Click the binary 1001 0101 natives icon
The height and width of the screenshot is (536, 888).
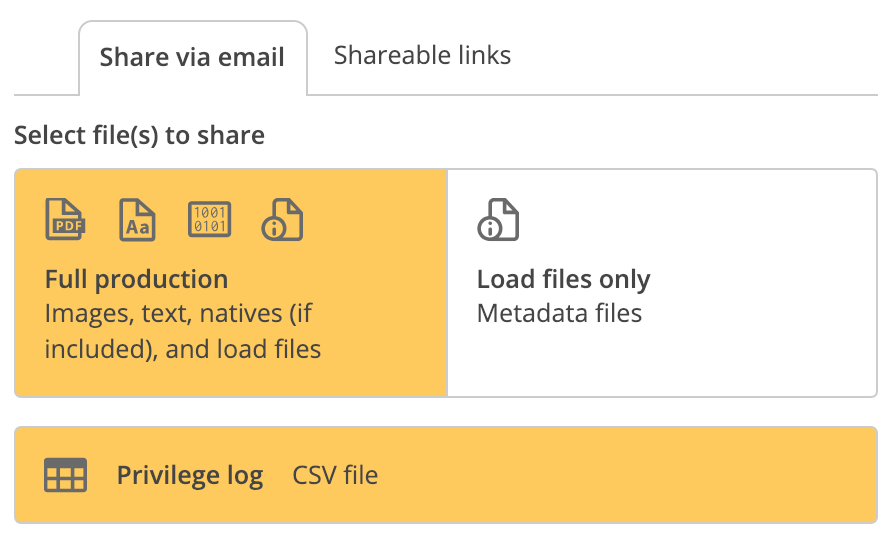(210, 219)
